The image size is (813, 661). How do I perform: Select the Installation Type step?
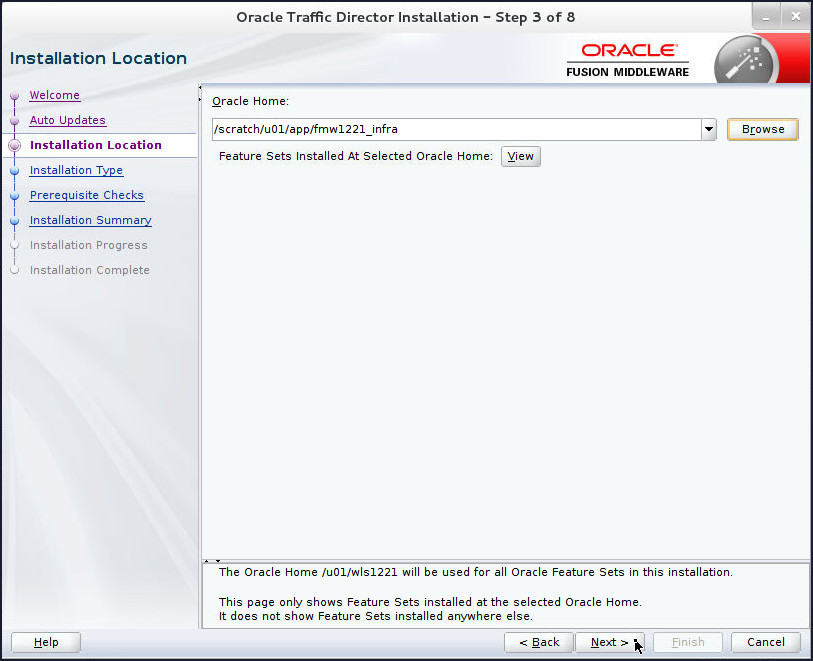(x=76, y=170)
